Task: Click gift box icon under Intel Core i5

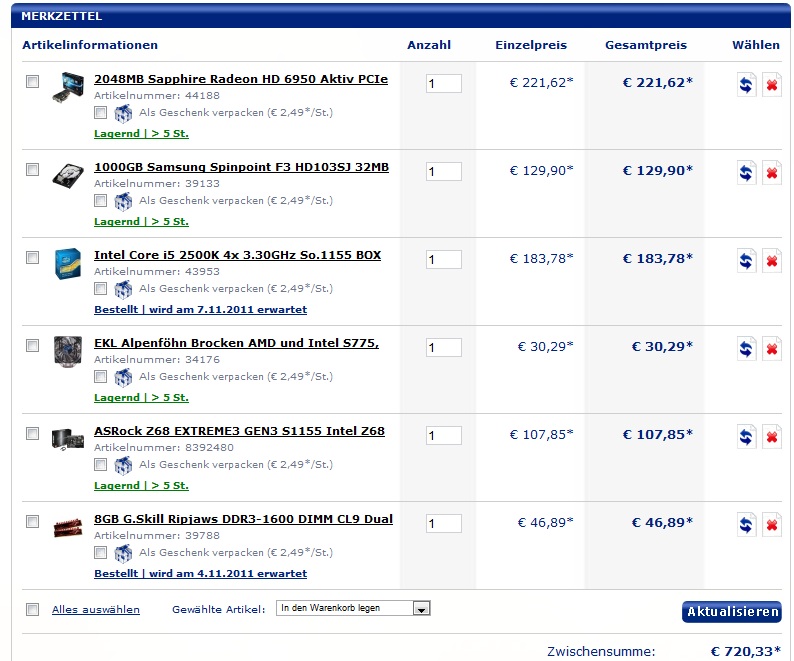Action: [x=123, y=290]
